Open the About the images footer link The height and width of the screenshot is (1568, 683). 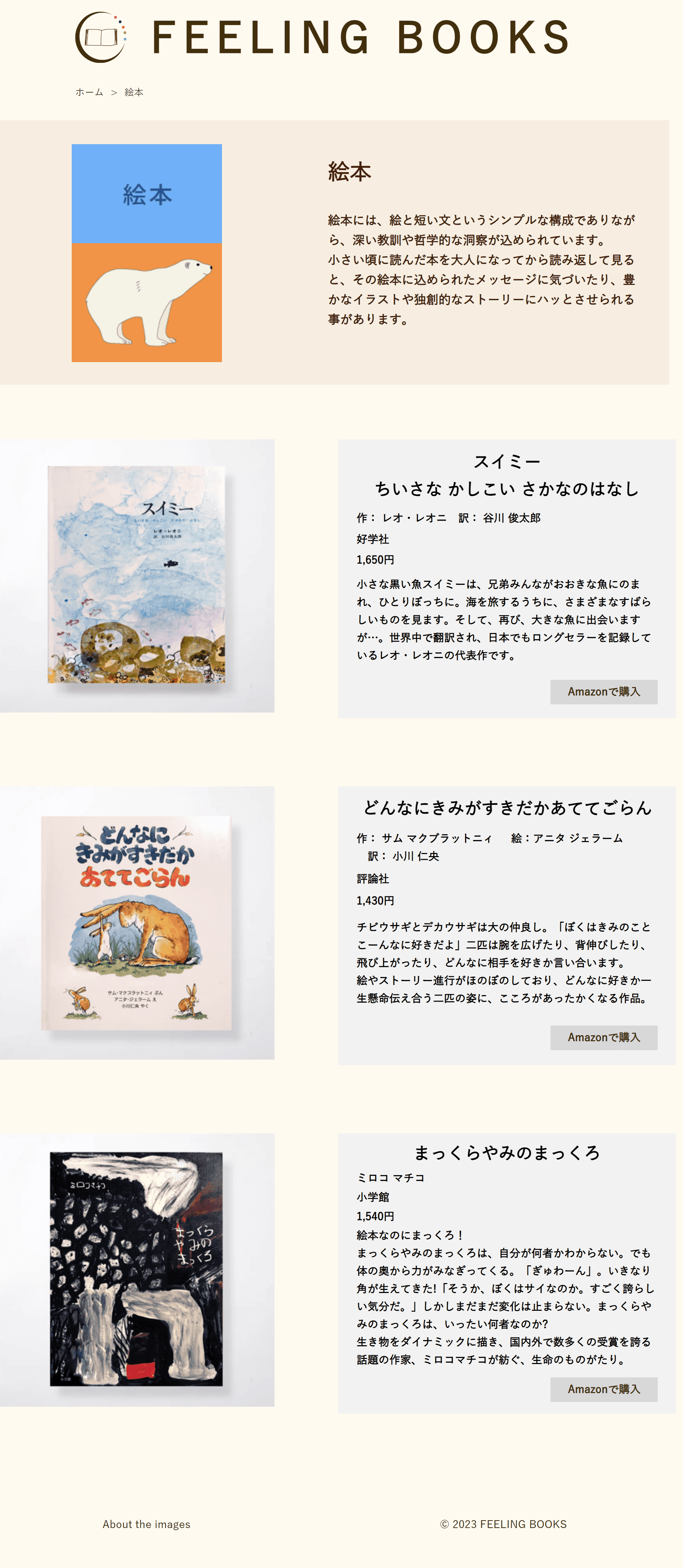pyautogui.click(x=146, y=1524)
